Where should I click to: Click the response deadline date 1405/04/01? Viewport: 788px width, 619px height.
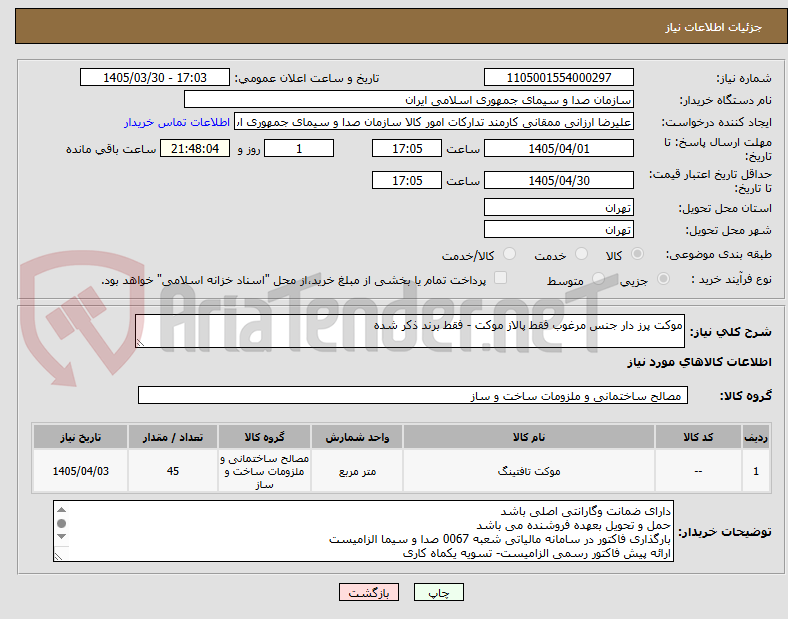pos(558,149)
